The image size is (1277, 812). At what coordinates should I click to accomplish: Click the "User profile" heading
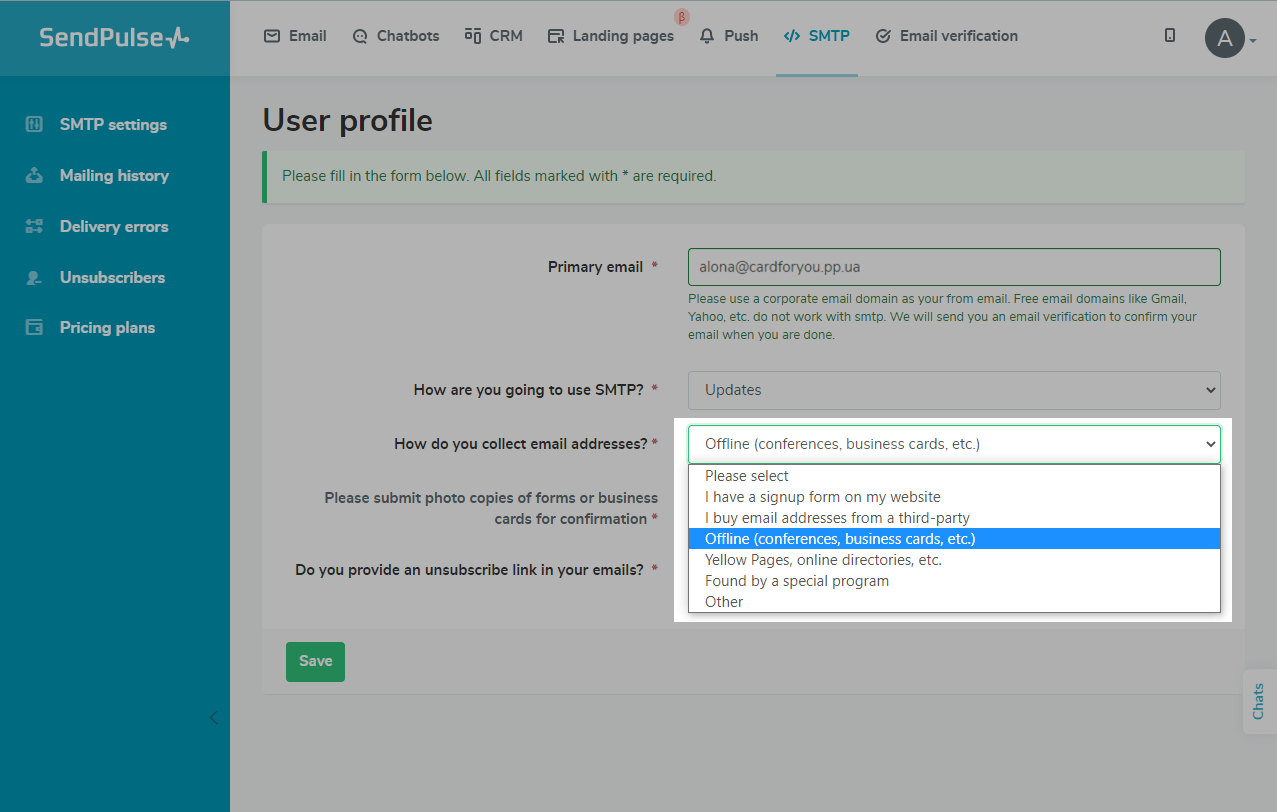(348, 121)
